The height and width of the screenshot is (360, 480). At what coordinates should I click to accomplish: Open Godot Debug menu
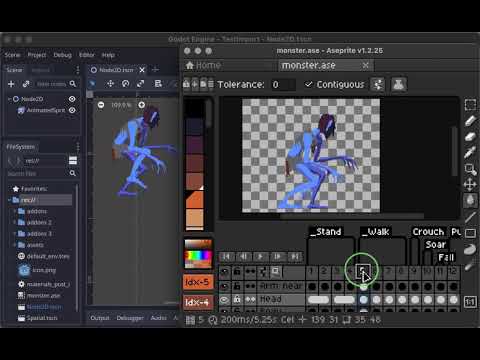62,55
